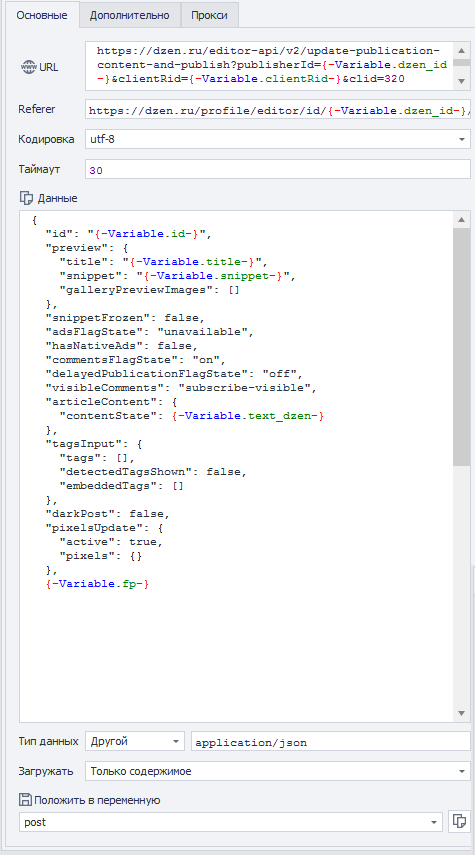The width and height of the screenshot is (475, 855).
Task: Select the Основные tab
Action: (x=41, y=15)
